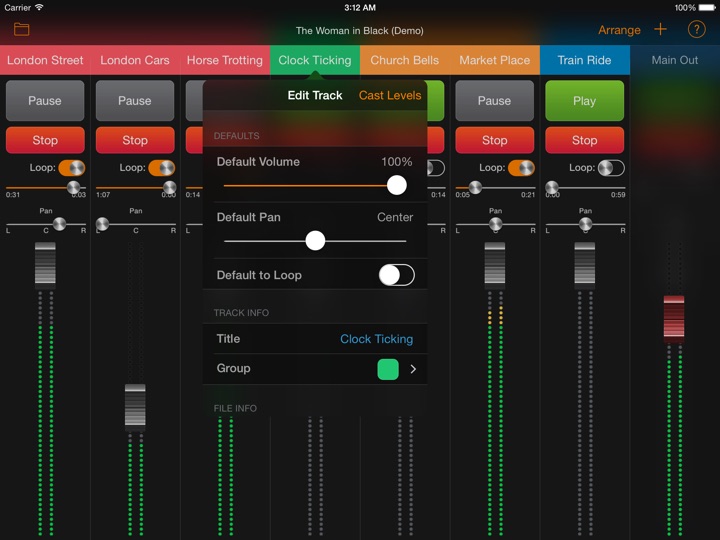Click the Train Ride volume fader
Viewport: 720px width, 540px height.
pos(585,265)
